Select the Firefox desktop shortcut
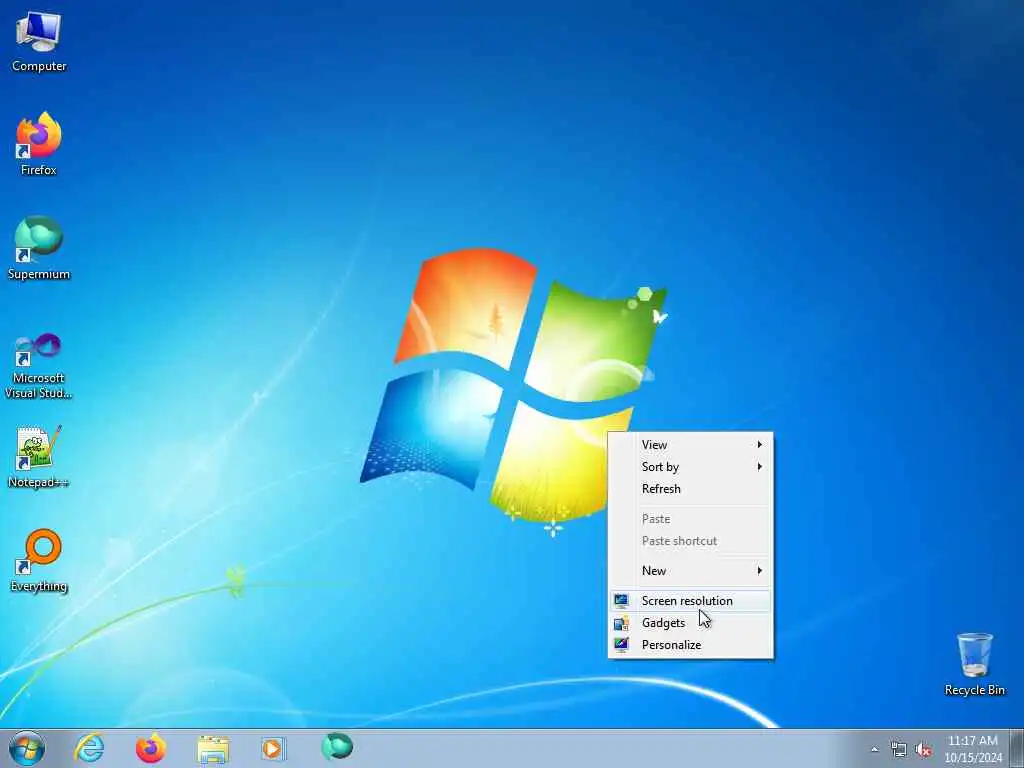The width and height of the screenshot is (1024, 768). [39, 144]
